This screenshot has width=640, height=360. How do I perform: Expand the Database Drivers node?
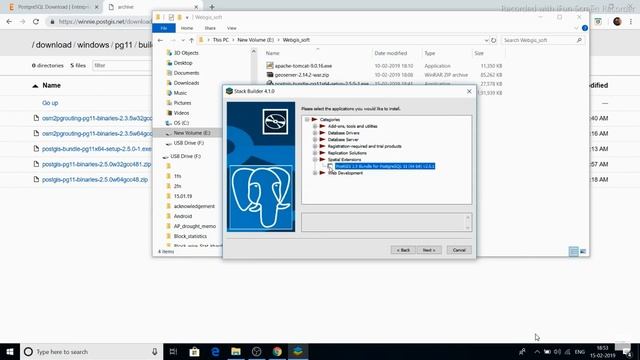tap(315, 133)
